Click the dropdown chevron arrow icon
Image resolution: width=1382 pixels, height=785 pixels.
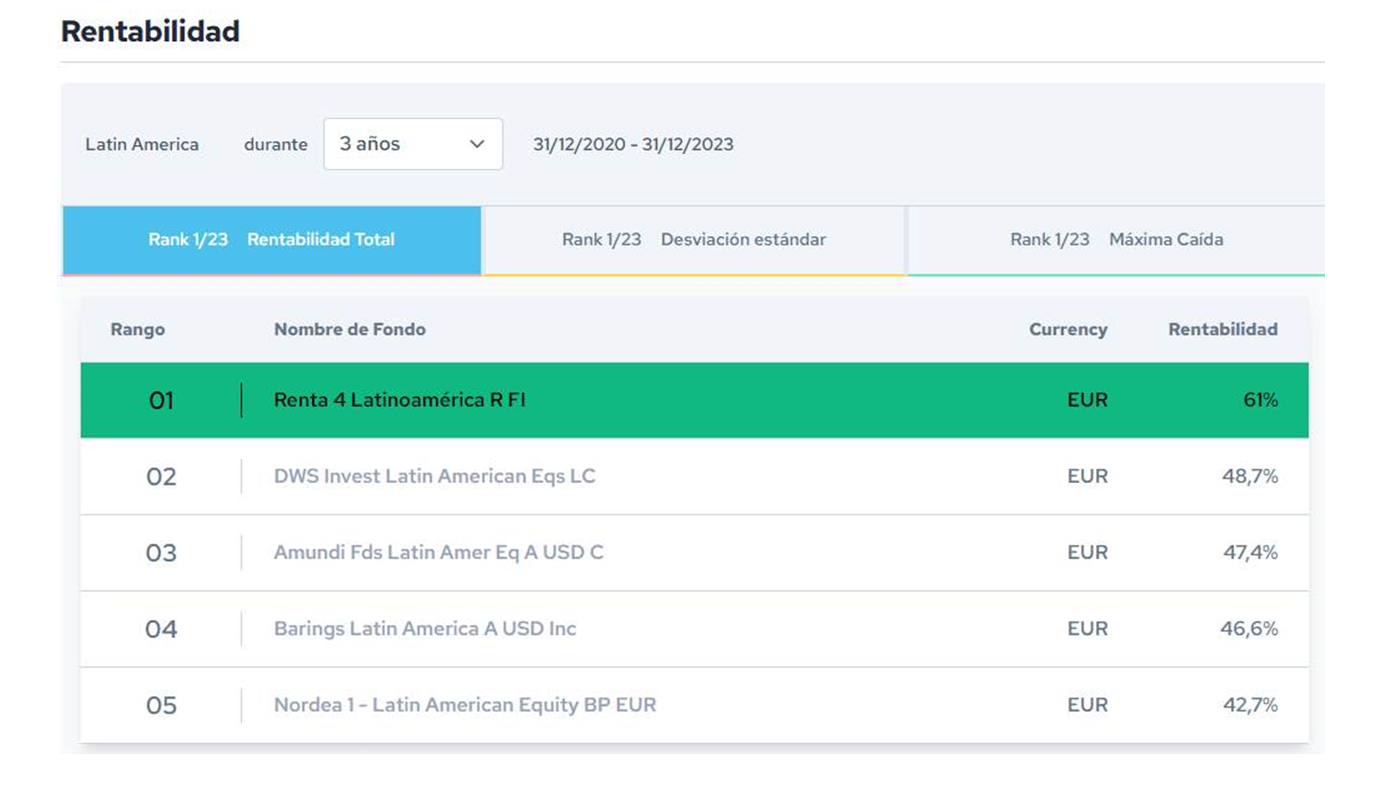point(477,144)
